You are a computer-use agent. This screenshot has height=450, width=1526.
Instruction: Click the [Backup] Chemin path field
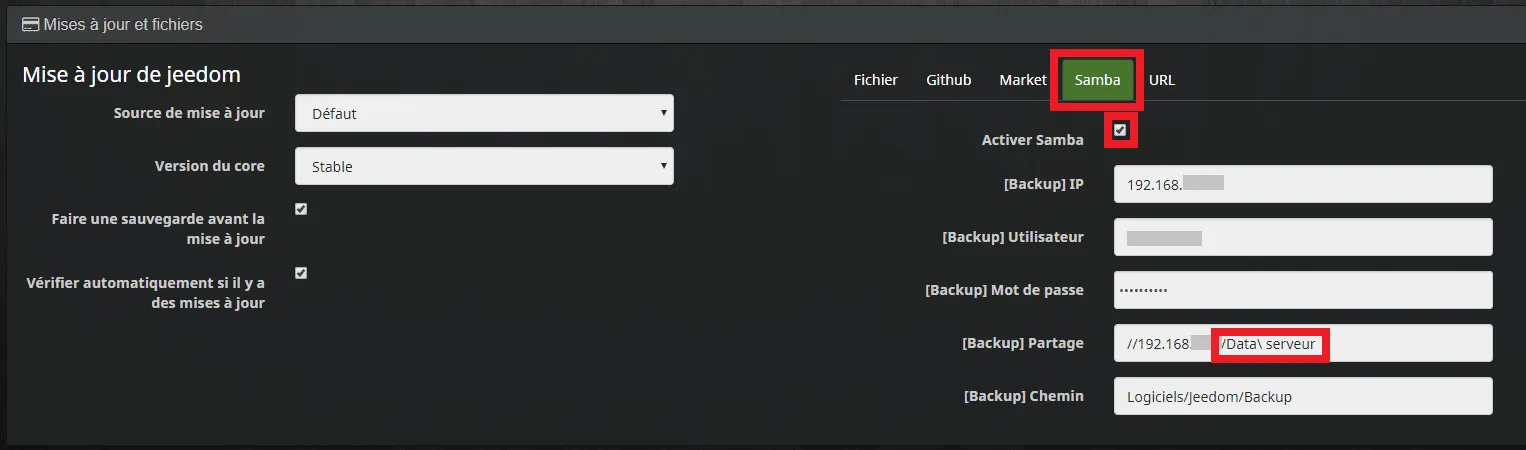[1303, 396]
